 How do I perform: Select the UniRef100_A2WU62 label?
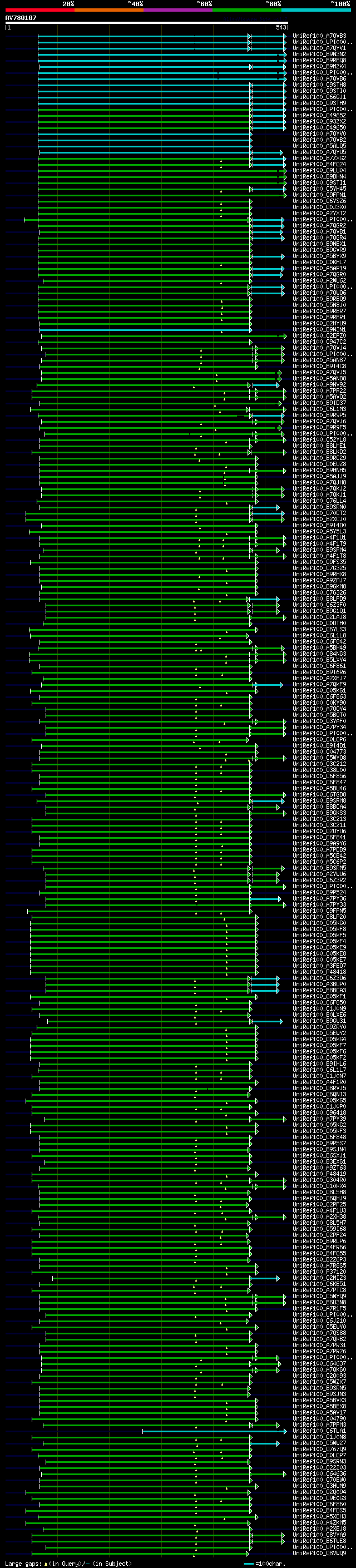coord(319,280)
